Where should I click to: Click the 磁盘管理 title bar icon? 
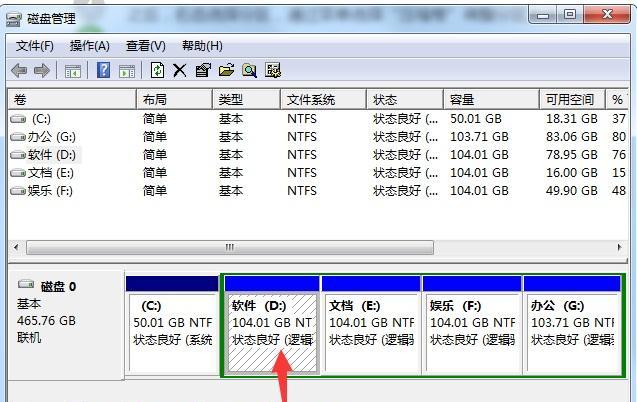pos(13,19)
